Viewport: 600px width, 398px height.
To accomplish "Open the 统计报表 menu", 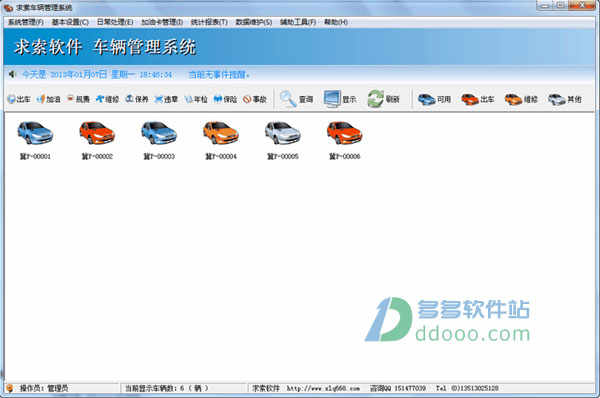I will click(x=209, y=22).
